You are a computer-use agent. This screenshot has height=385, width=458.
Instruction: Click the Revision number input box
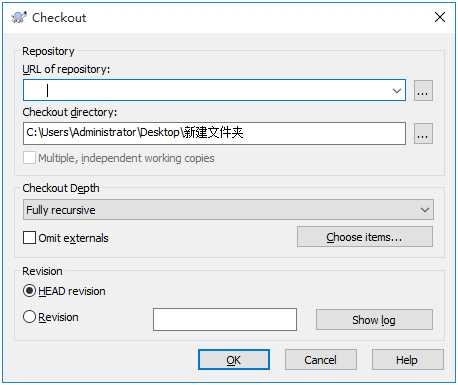[x=225, y=319]
